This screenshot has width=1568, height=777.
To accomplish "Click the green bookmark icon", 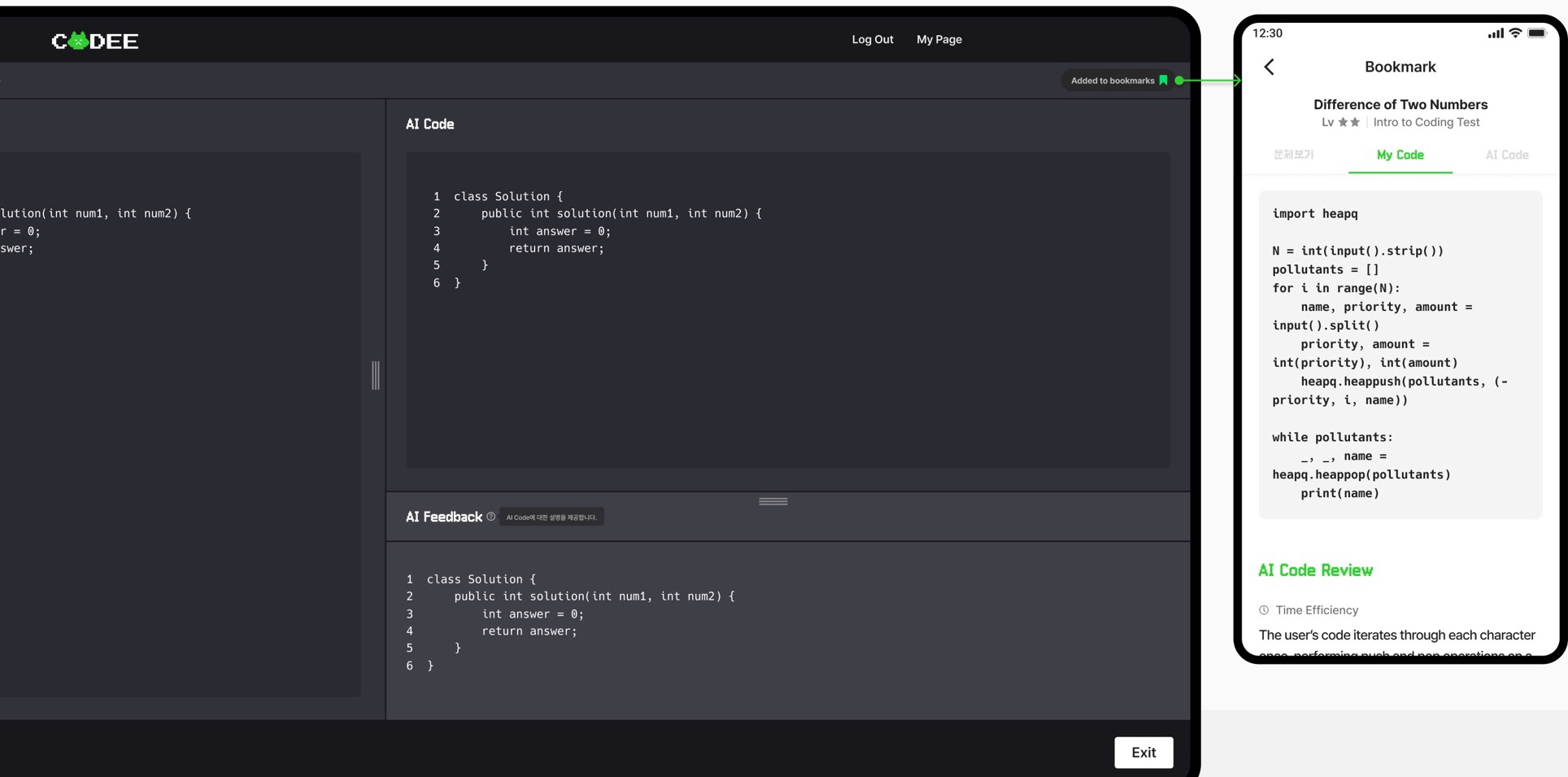I will [1163, 80].
